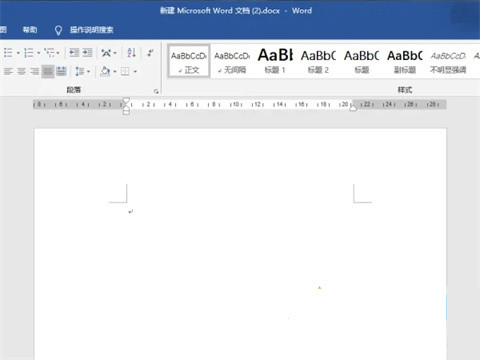Image resolution: width=480 pixels, height=360 pixels.
Task: Click the distributed alignment icon
Action: [x=61, y=71]
